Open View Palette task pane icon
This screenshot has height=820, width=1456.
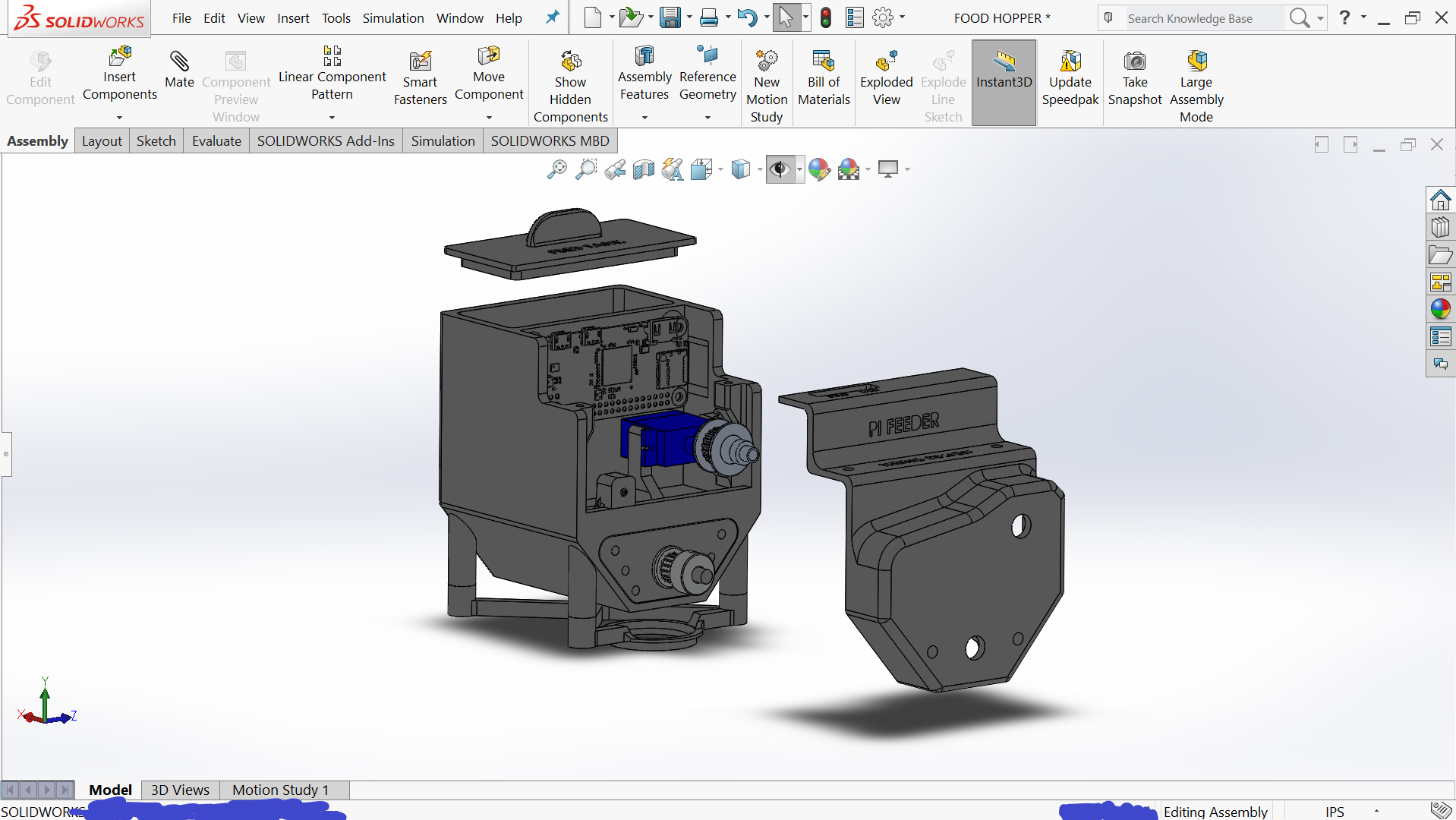[x=1440, y=282]
